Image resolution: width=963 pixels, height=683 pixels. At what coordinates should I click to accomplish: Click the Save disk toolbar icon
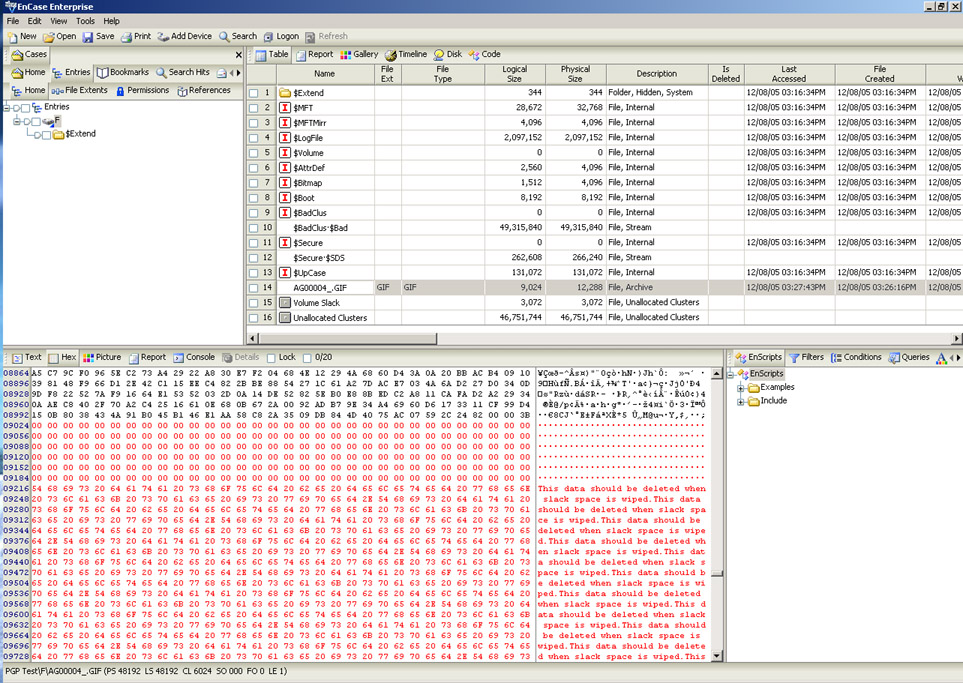[x=88, y=37]
